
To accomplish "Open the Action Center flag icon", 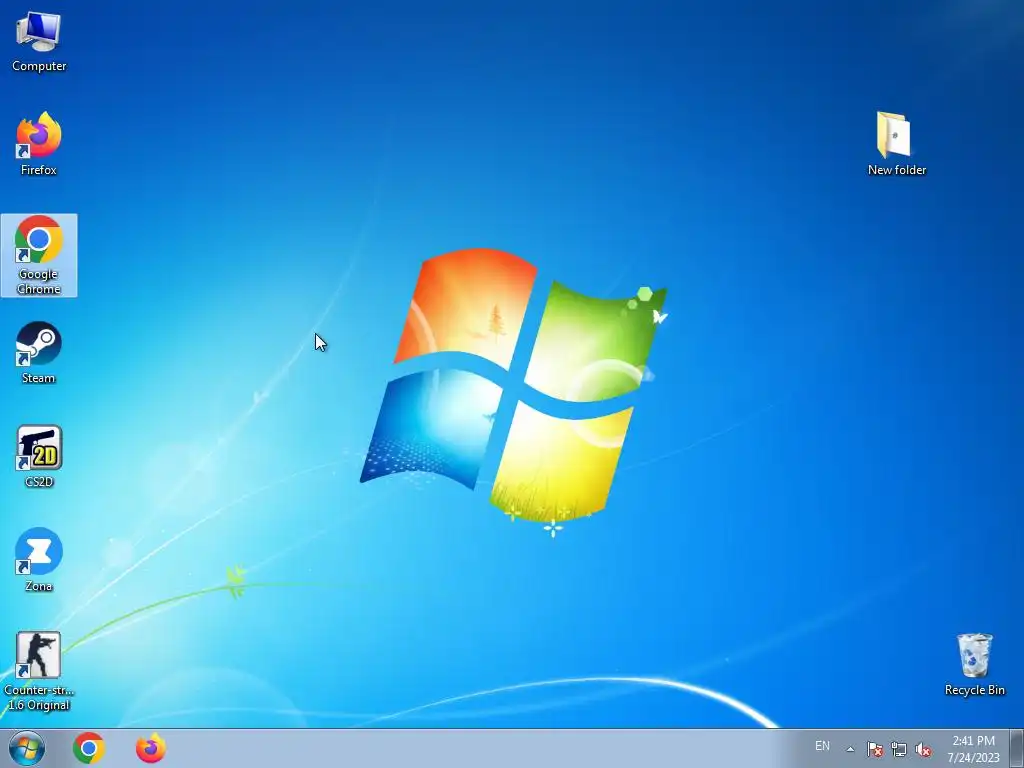I will [x=874, y=749].
